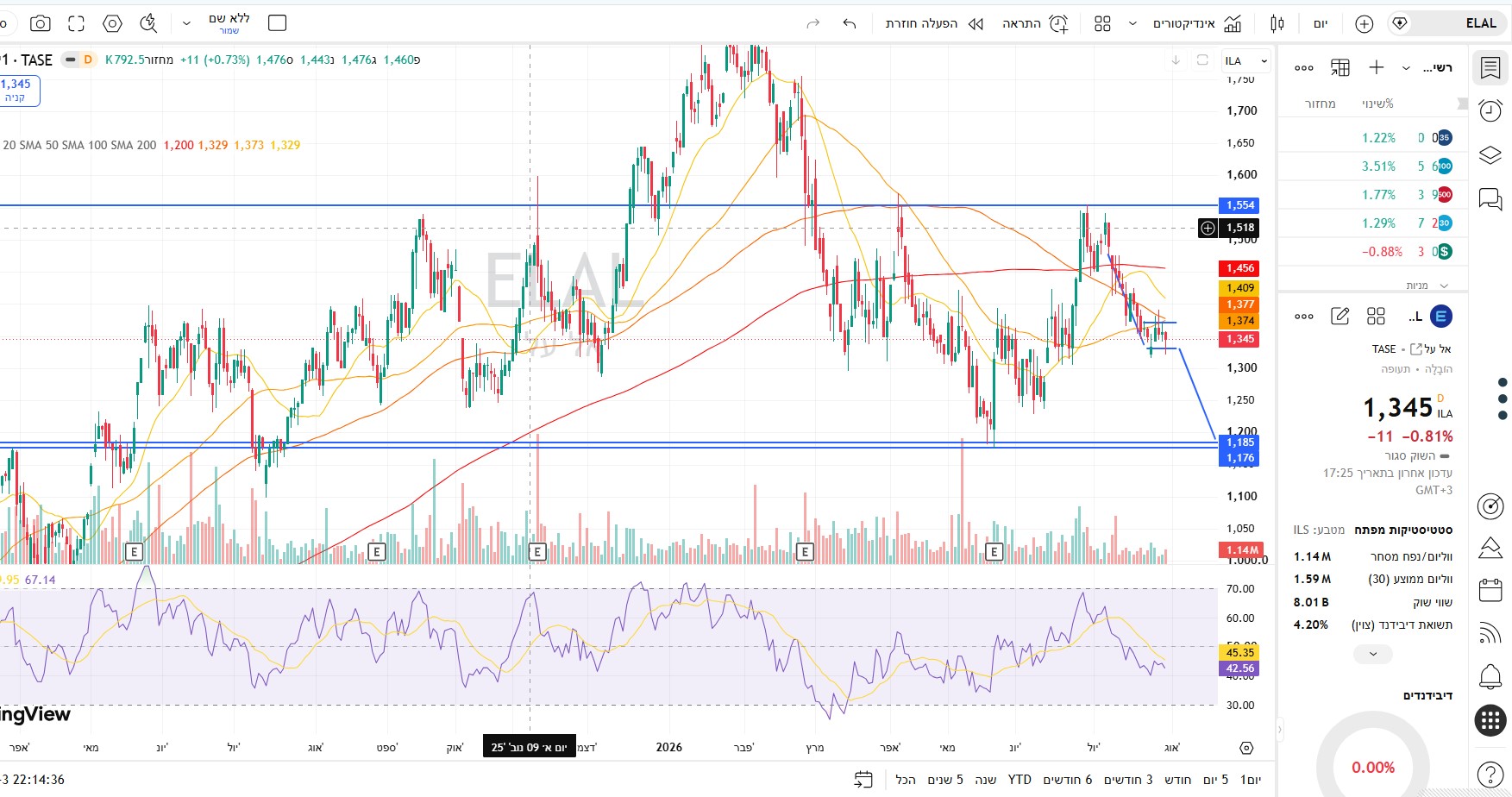Create an alert with the התראה button
This screenshot has width=1512, height=797.
(1035, 23)
